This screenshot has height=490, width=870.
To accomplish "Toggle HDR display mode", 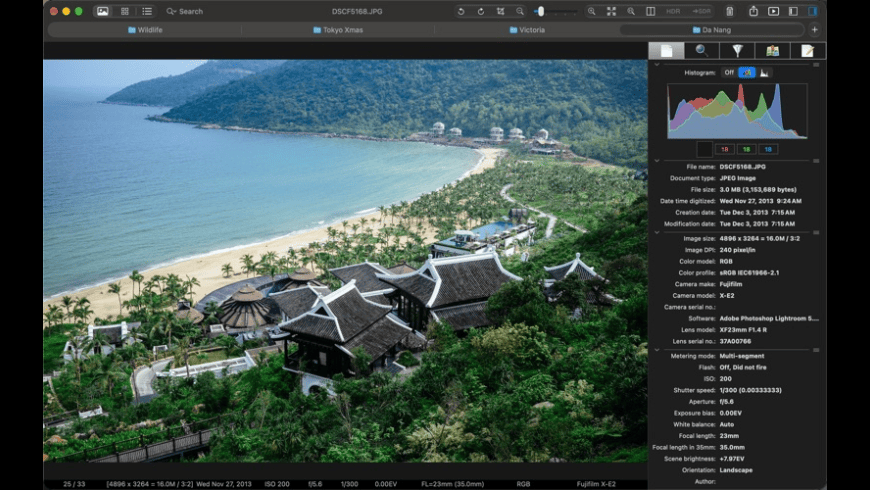I will coord(673,11).
